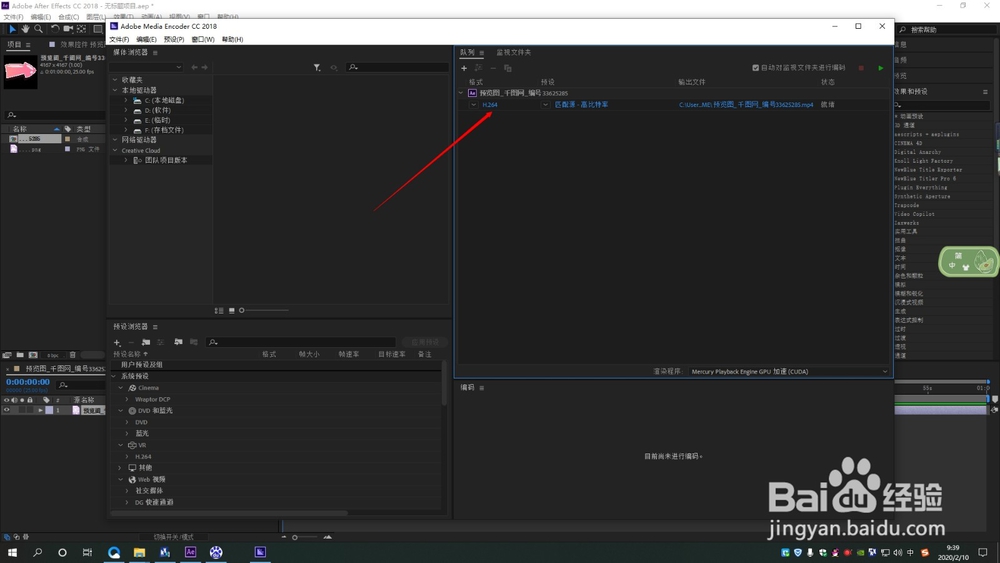This screenshot has width=1000, height=563.
Task: Select the After Effects Selection arrow tool
Action: pos(12,29)
